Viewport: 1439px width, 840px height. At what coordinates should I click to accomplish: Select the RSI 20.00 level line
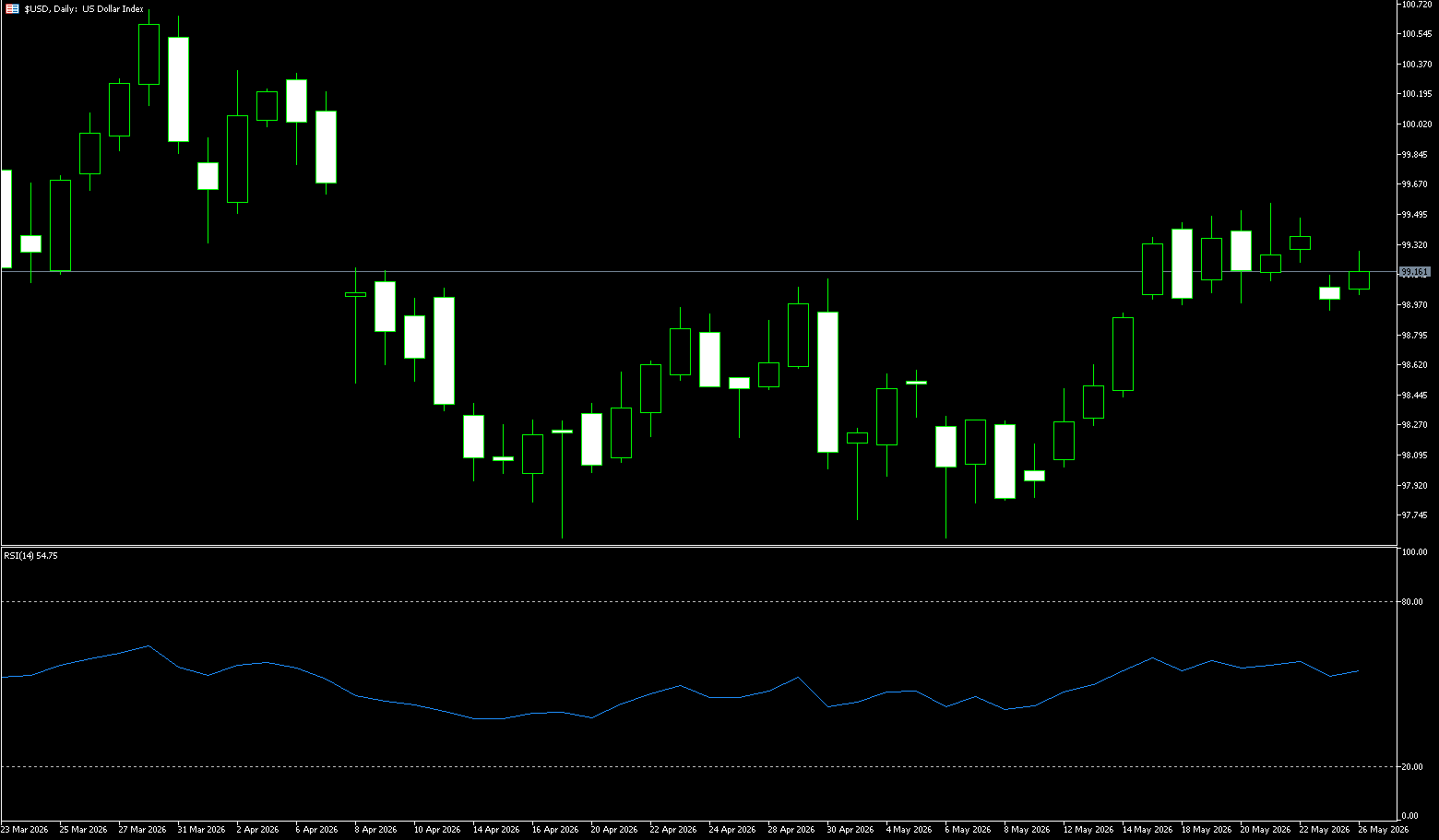[x=699, y=766]
